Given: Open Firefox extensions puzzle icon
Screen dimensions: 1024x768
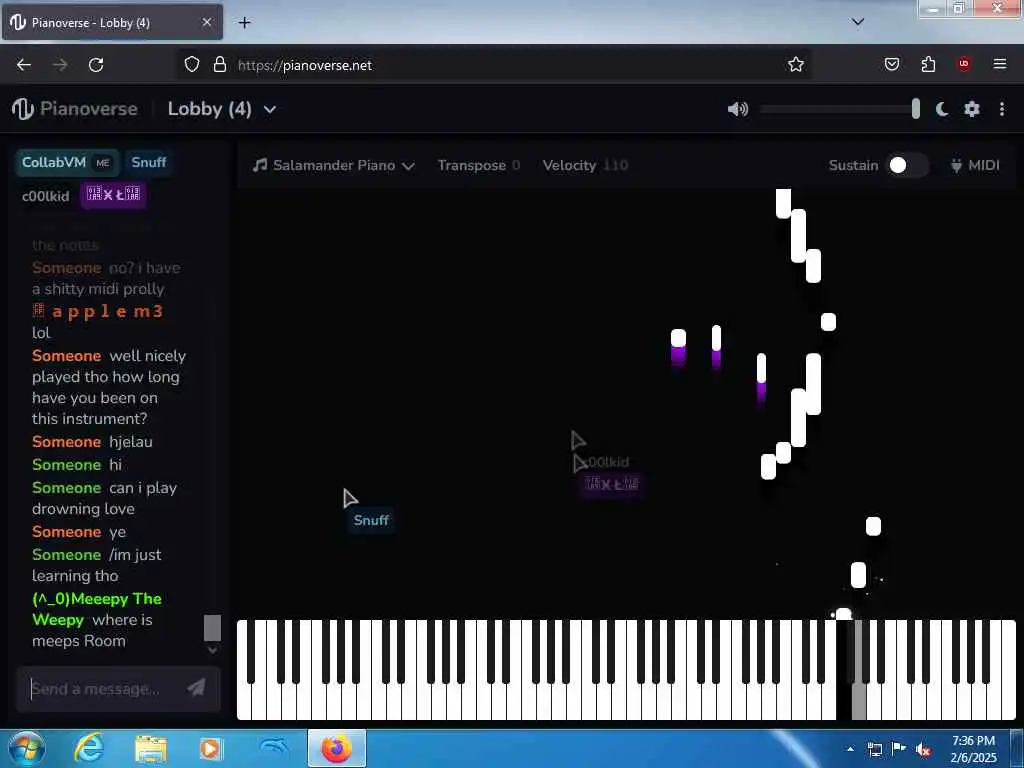Looking at the screenshot, I should point(928,64).
